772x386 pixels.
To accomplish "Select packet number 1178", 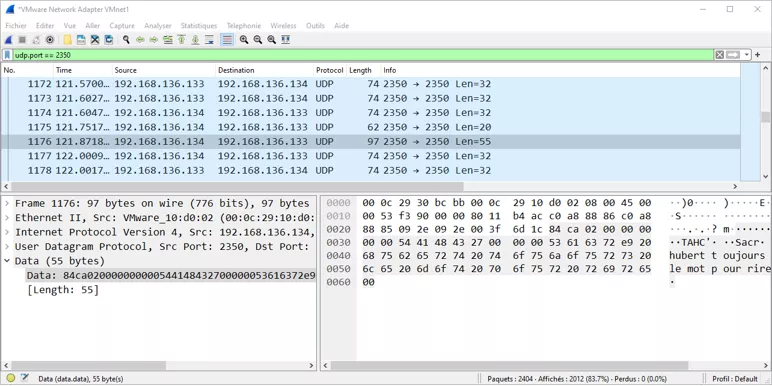I will pyautogui.click(x=370, y=170).
